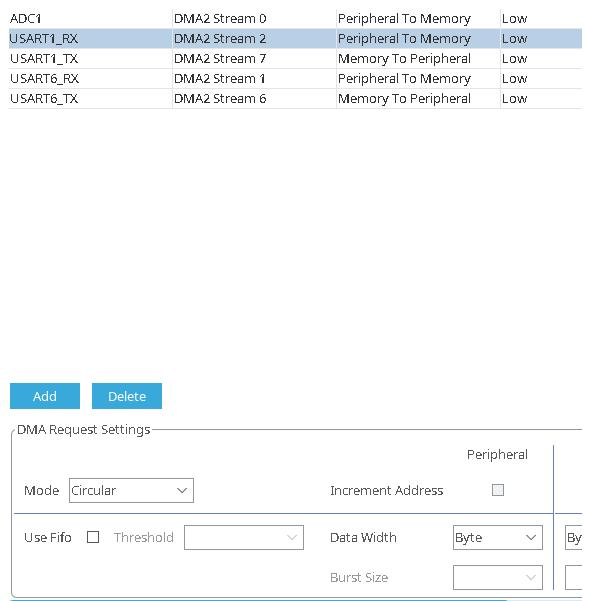Open the Fifo Threshold dropdown
Viewport: 590px width, 601px height.
point(244,537)
